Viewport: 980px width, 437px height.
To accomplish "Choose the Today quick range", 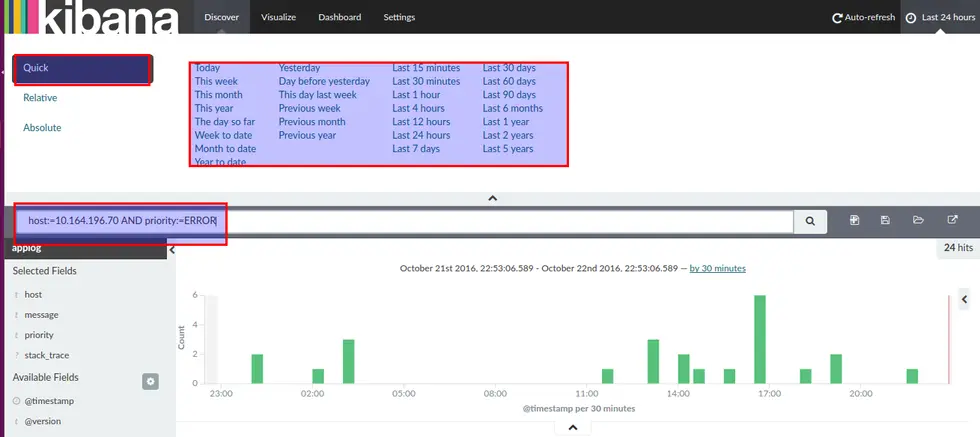I will click(208, 68).
